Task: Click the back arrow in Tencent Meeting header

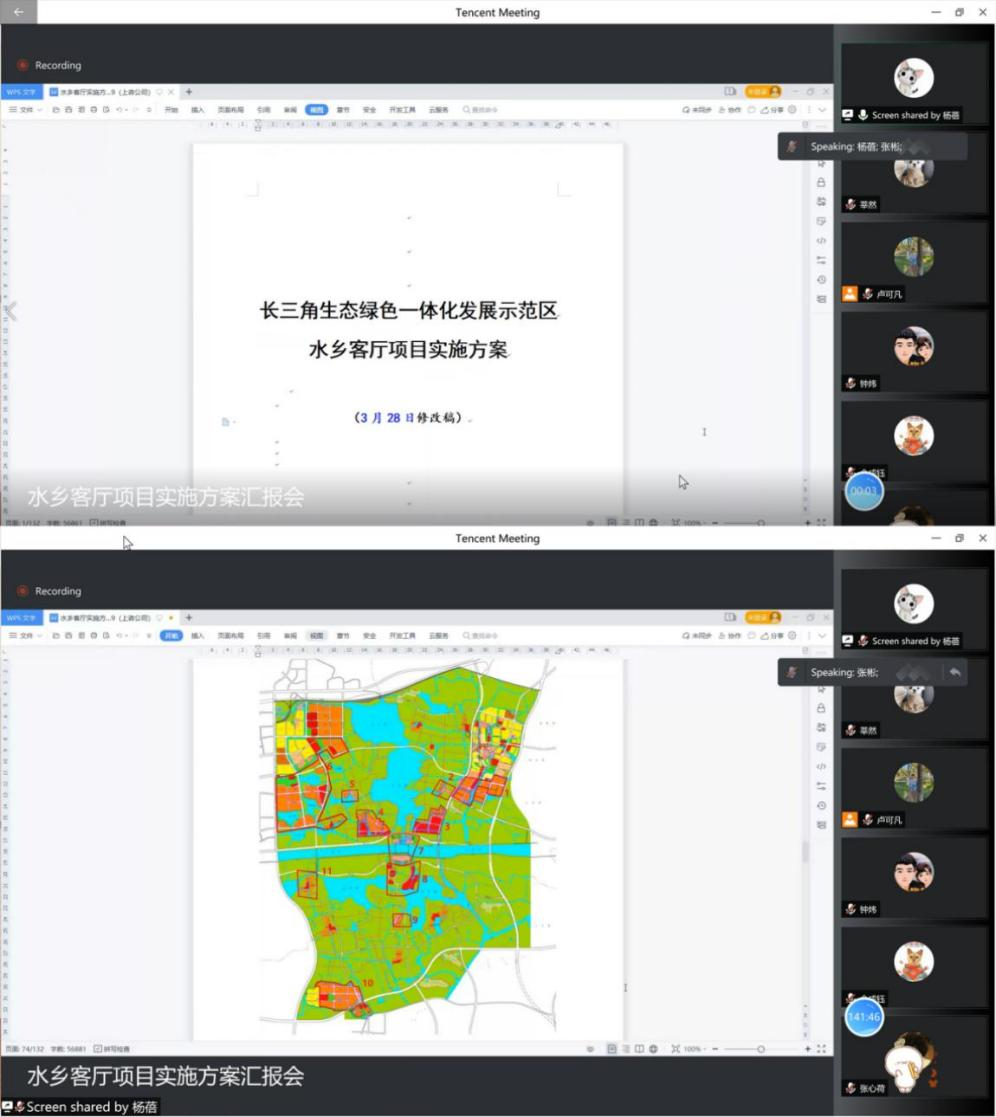Action: click(18, 12)
